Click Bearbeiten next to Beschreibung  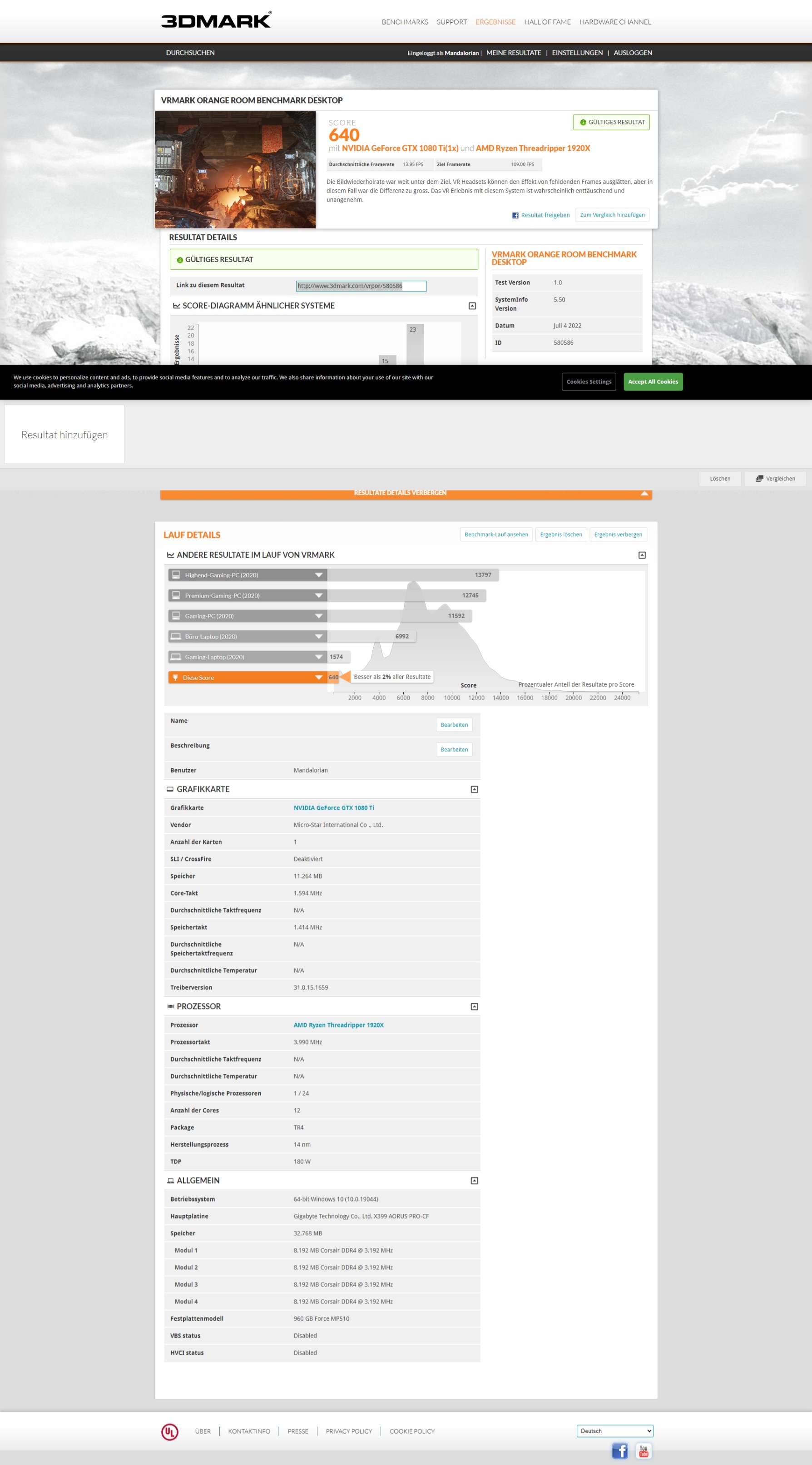(454, 750)
